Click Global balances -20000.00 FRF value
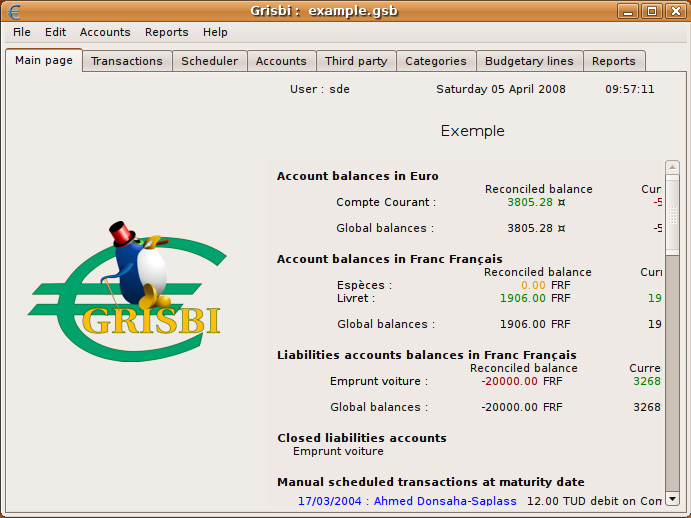 click(522, 407)
